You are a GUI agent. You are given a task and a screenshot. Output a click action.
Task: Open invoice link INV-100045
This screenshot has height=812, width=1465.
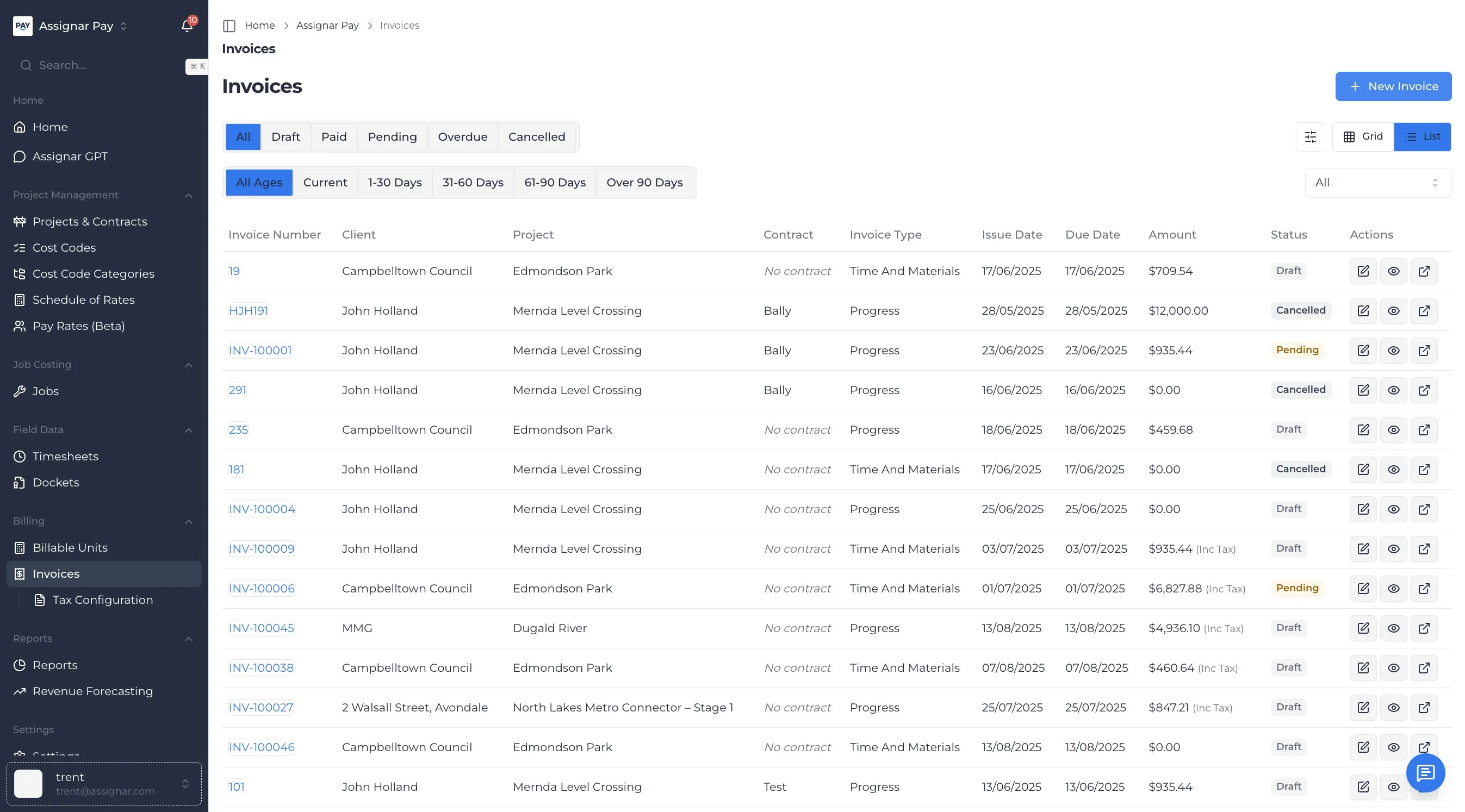261,628
